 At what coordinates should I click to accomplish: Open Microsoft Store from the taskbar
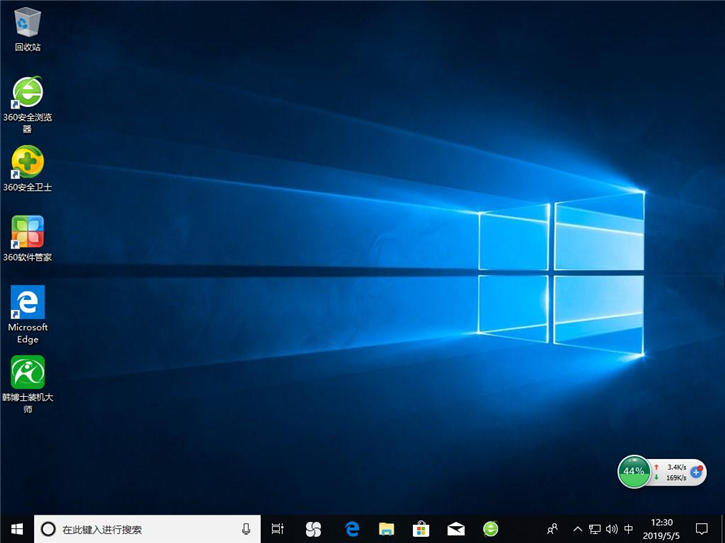pos(421,529)
